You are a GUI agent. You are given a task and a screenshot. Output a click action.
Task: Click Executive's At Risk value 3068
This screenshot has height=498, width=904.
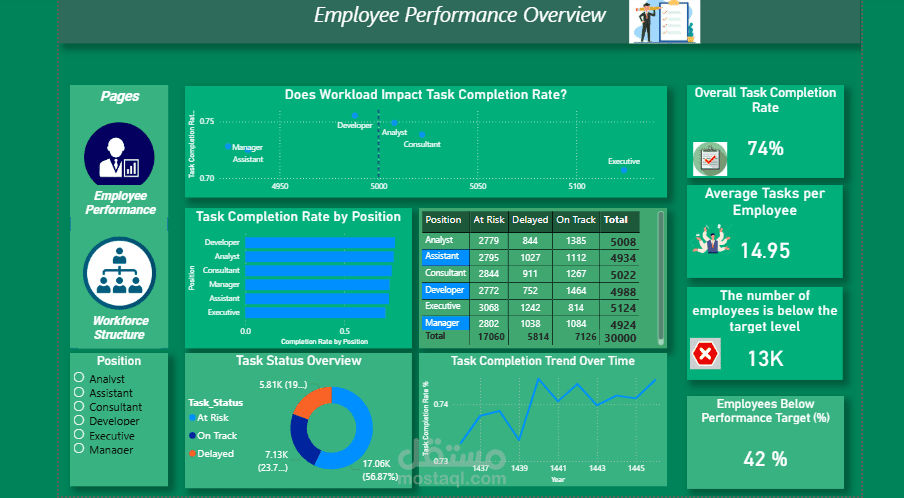click(x=488, y=308)
